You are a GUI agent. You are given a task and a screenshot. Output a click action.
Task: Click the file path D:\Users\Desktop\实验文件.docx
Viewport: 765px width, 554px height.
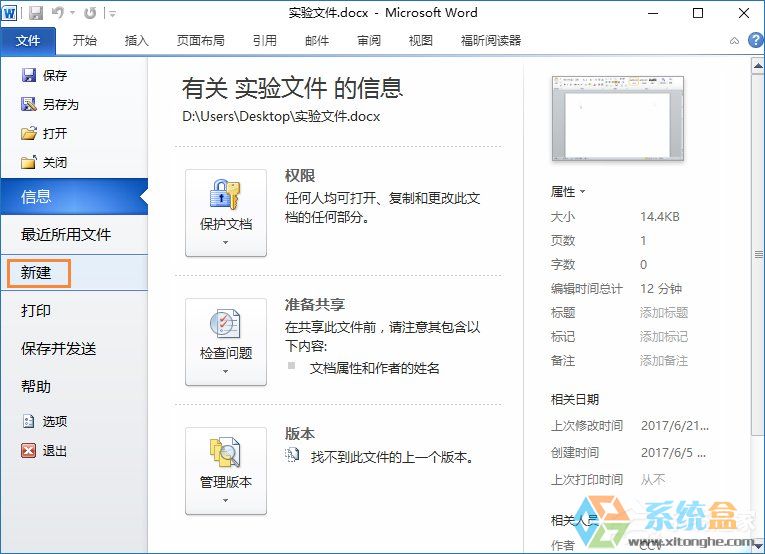(281, 117)
